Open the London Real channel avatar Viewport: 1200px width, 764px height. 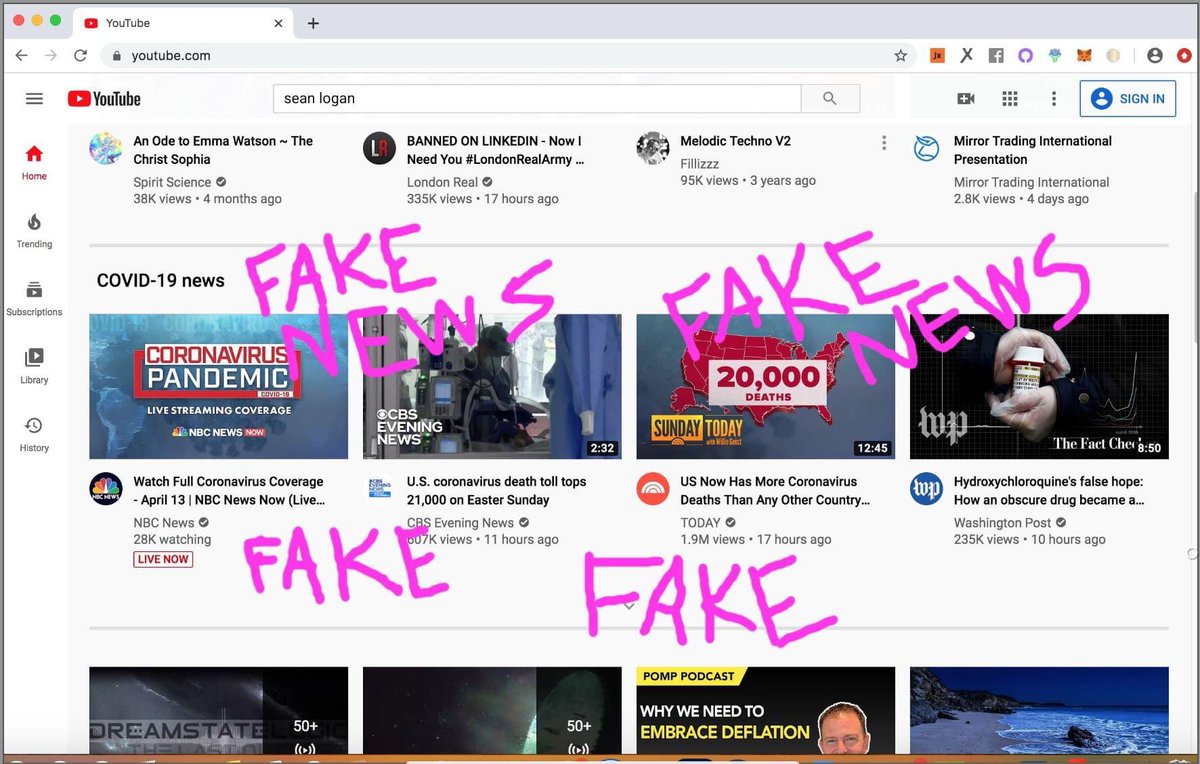[379, 148]
